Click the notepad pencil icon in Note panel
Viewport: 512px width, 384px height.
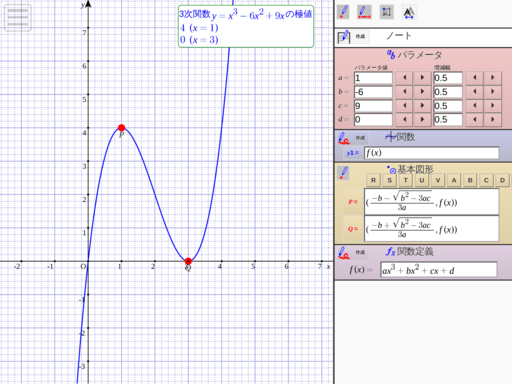pyautogui.click(x=344, y=37)
